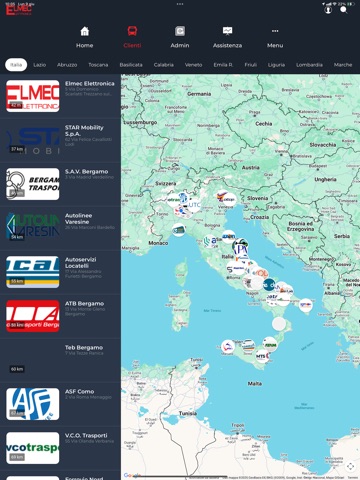Open the Teb Bergamo client entry
This screenshot has width=360, height=480.
pyautogui.click(x=60, y=360)
